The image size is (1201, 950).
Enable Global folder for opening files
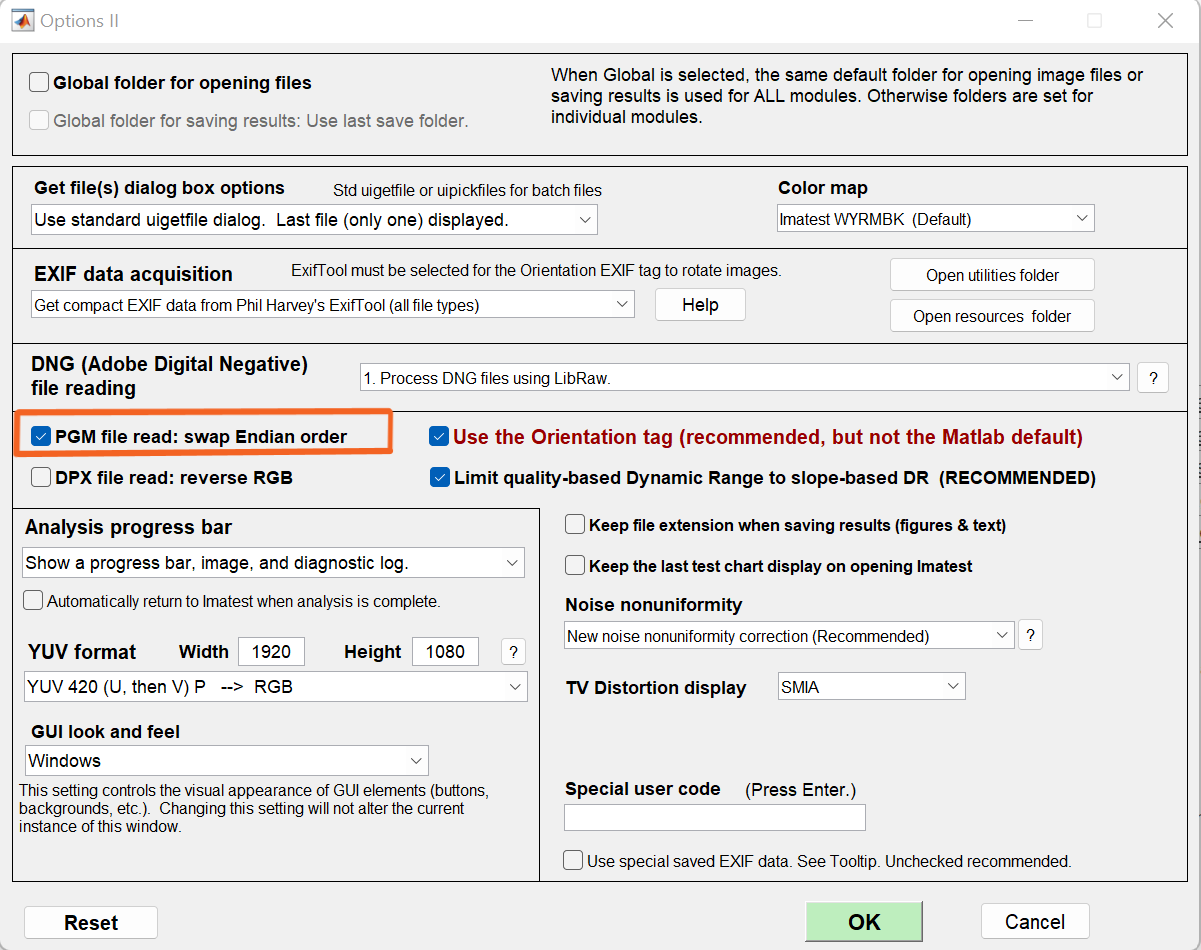pos(40,83)
